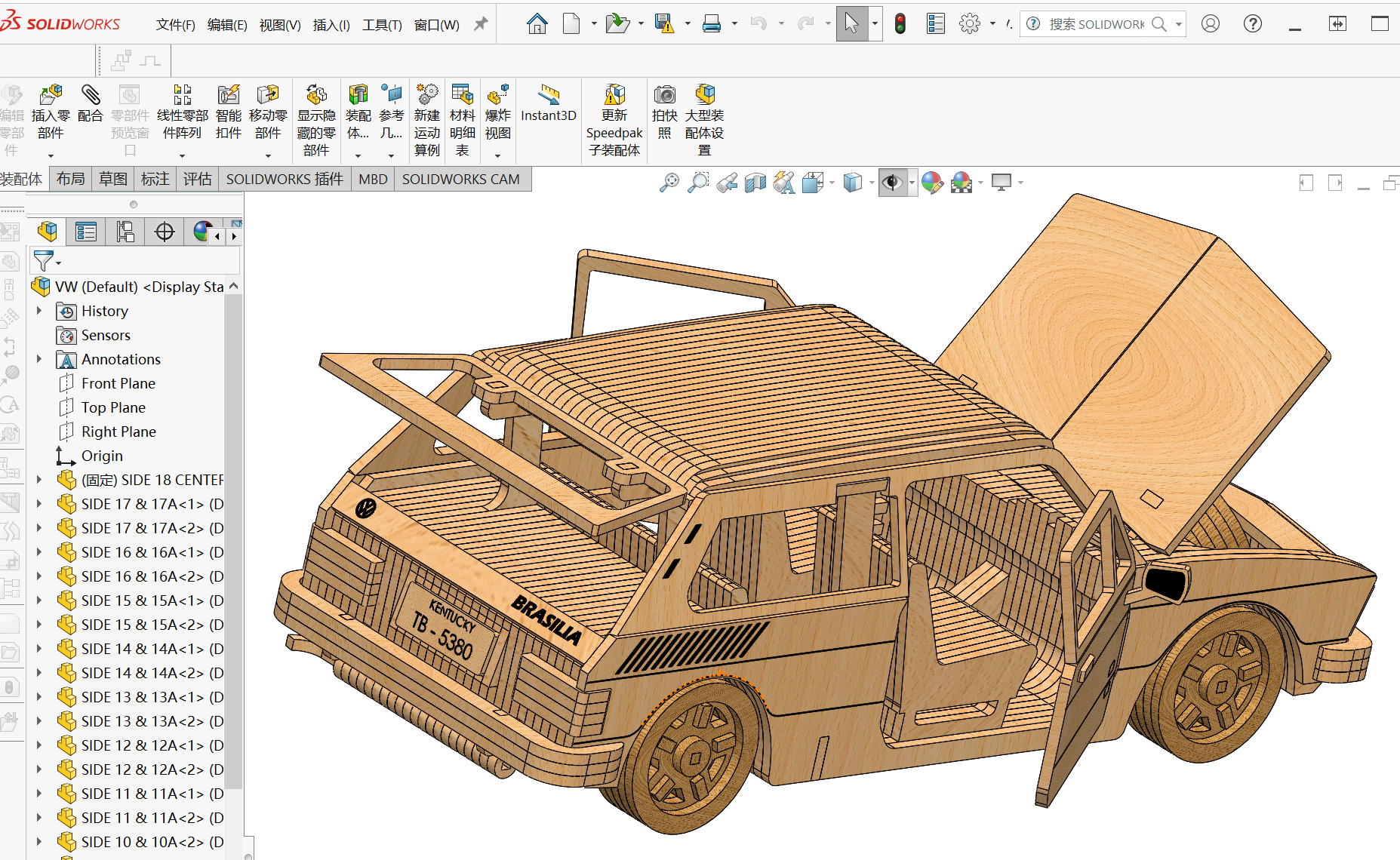Click Linear Component Pattern tool
The width and height of the screenshot is (1400, 860).
coord(183,111)
